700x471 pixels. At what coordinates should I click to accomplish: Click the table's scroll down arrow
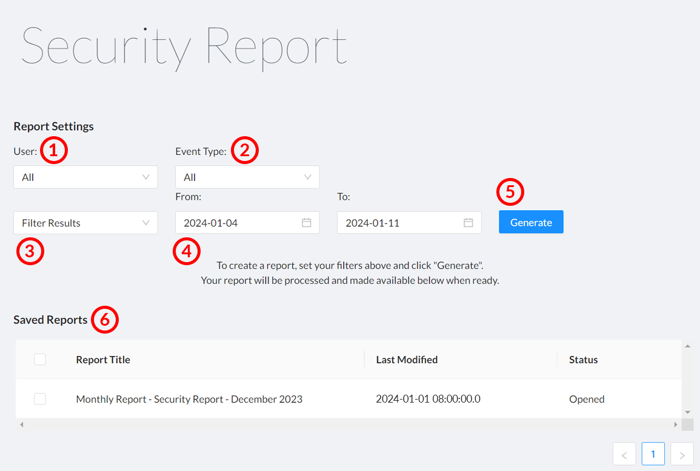click(687, 412)
